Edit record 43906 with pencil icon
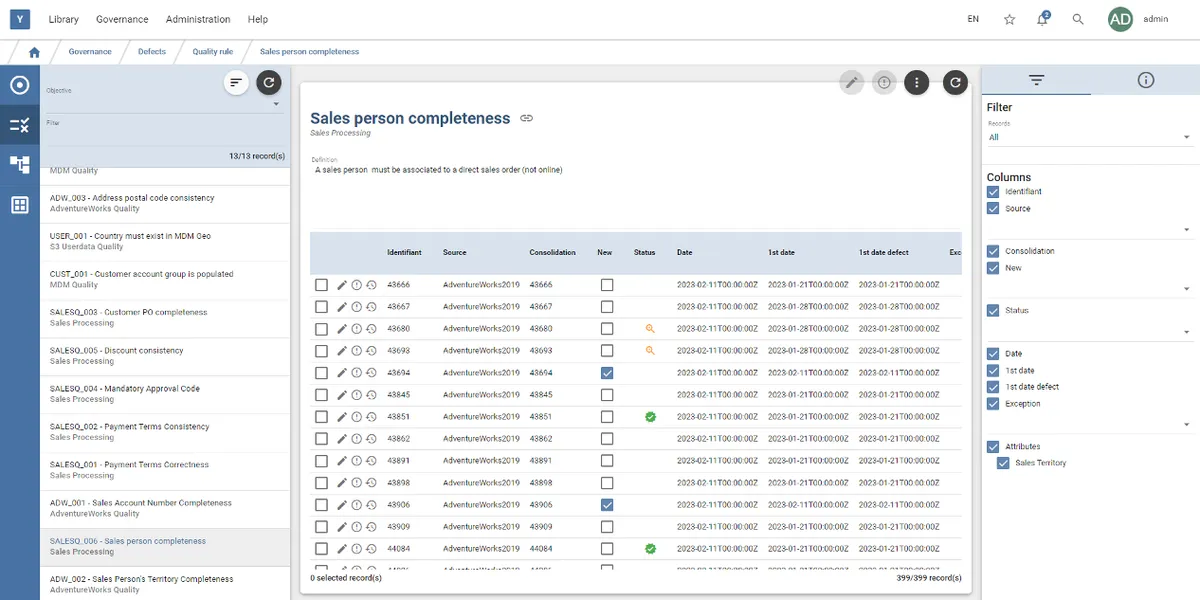 (x=342, y=505)
